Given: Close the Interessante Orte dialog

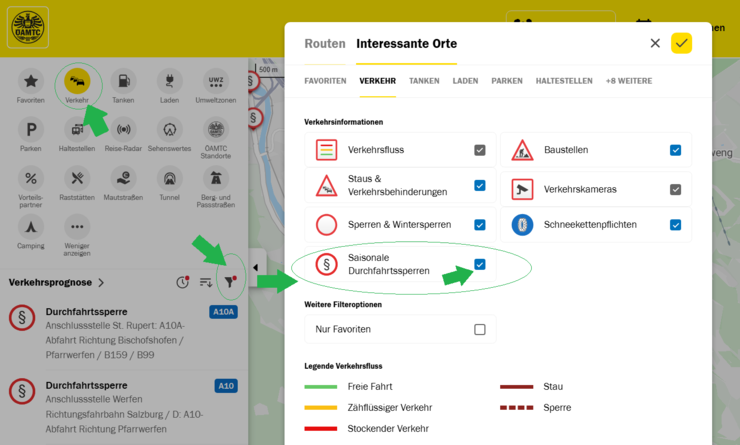Looking at the screenshot, I should [655, 43].
